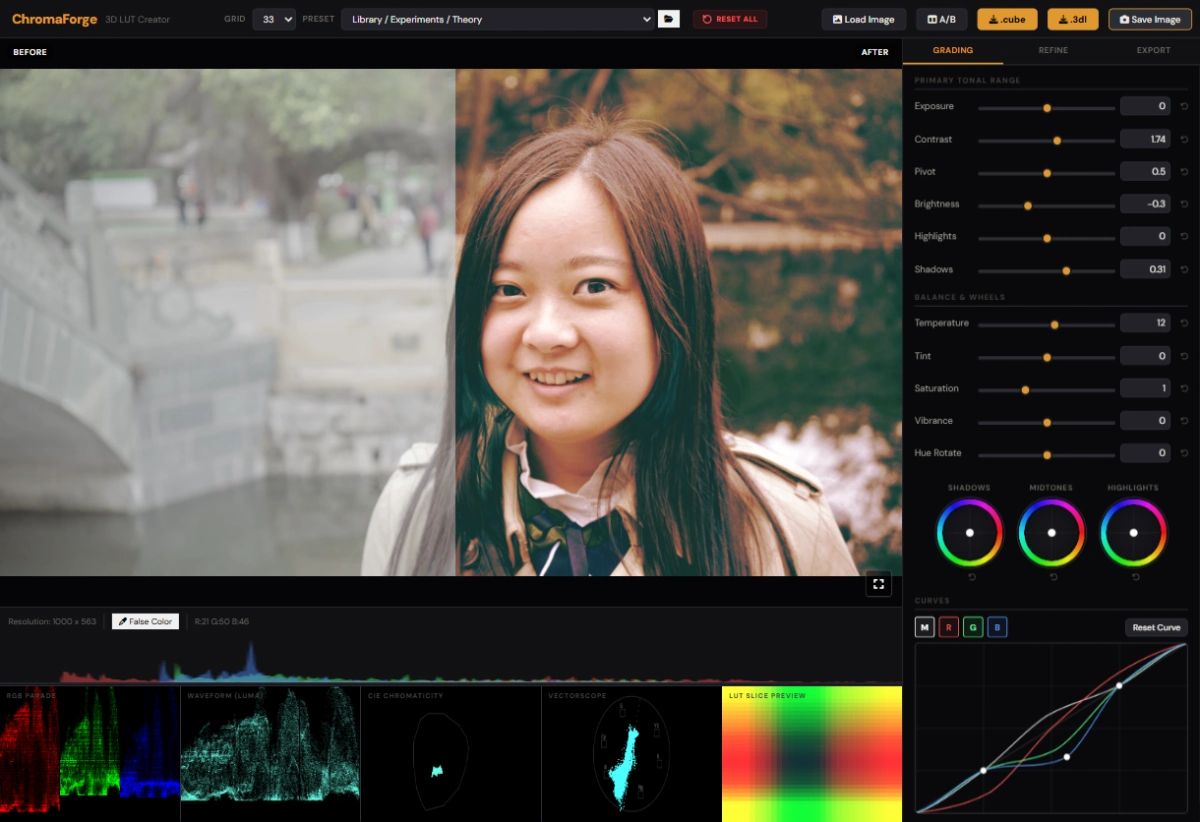Open the Preset dropdown Library / Experiments / Theory

click(498, 19)
